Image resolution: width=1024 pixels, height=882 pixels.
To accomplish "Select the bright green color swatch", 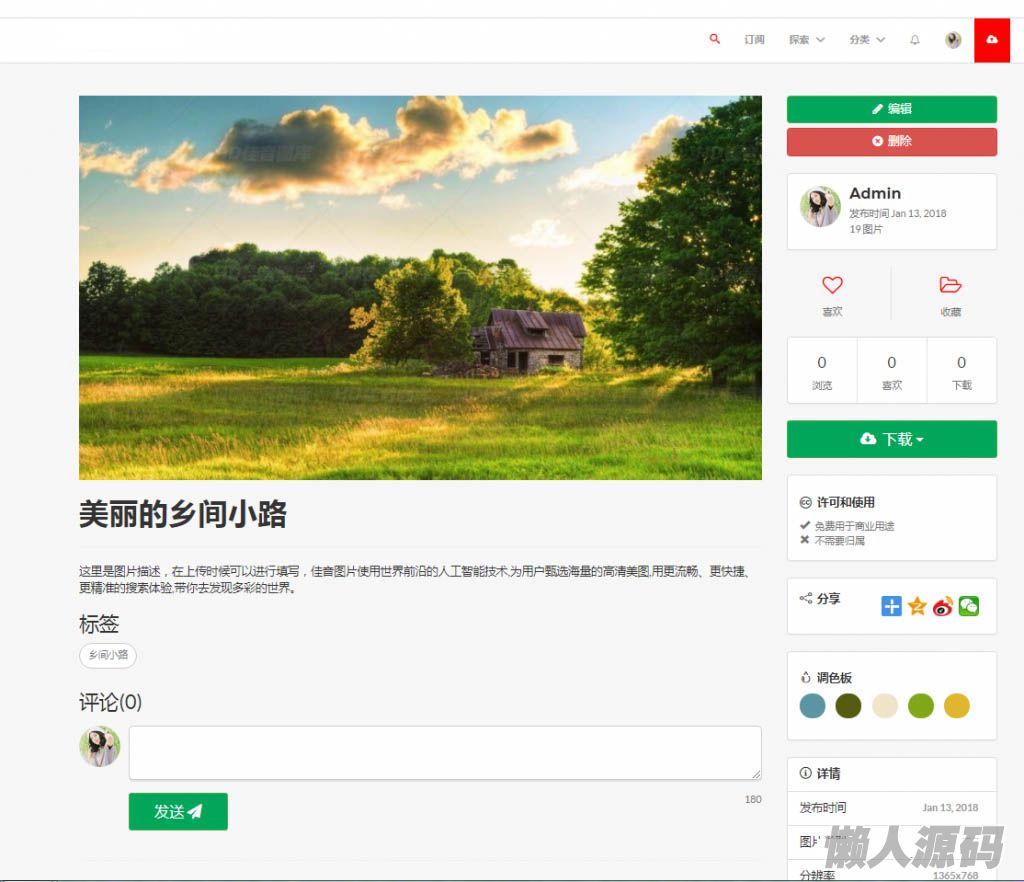I will pos(921,706).
